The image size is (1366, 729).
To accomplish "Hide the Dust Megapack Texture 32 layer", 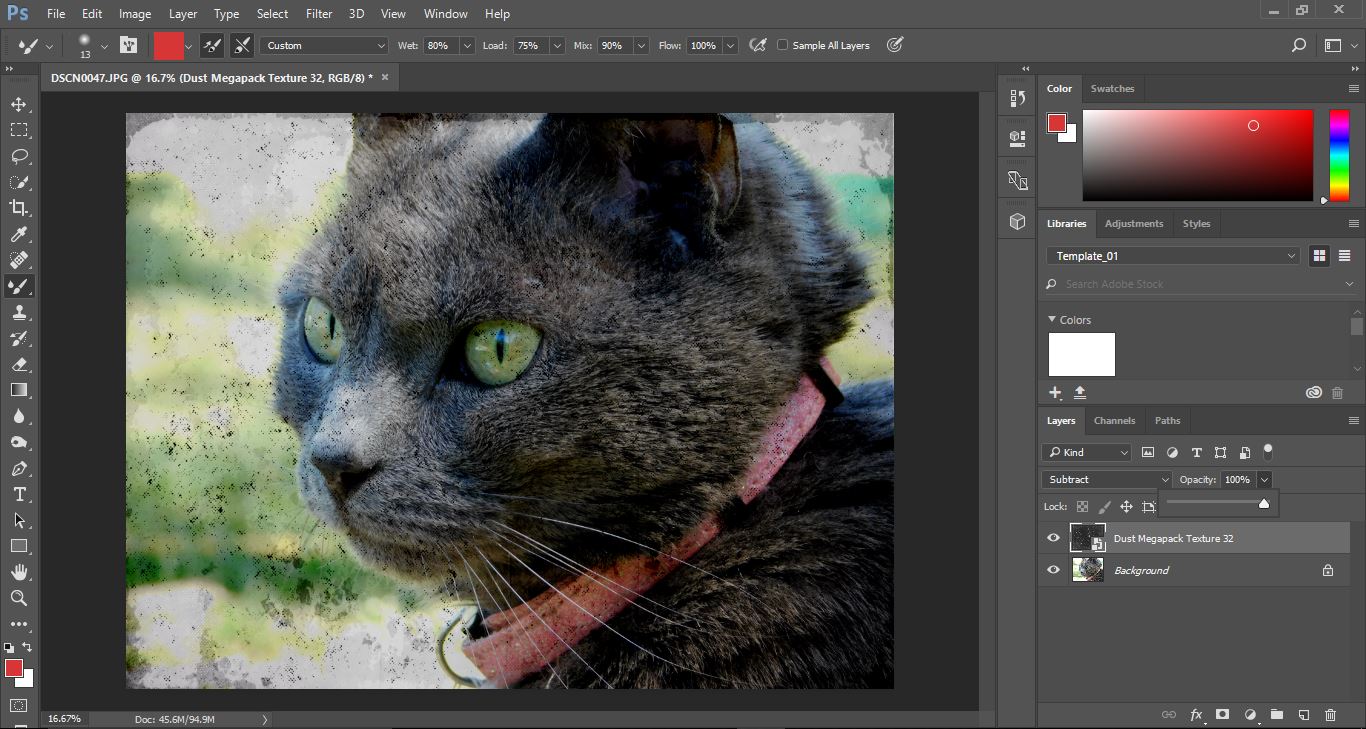I will tap(1053, 538).
